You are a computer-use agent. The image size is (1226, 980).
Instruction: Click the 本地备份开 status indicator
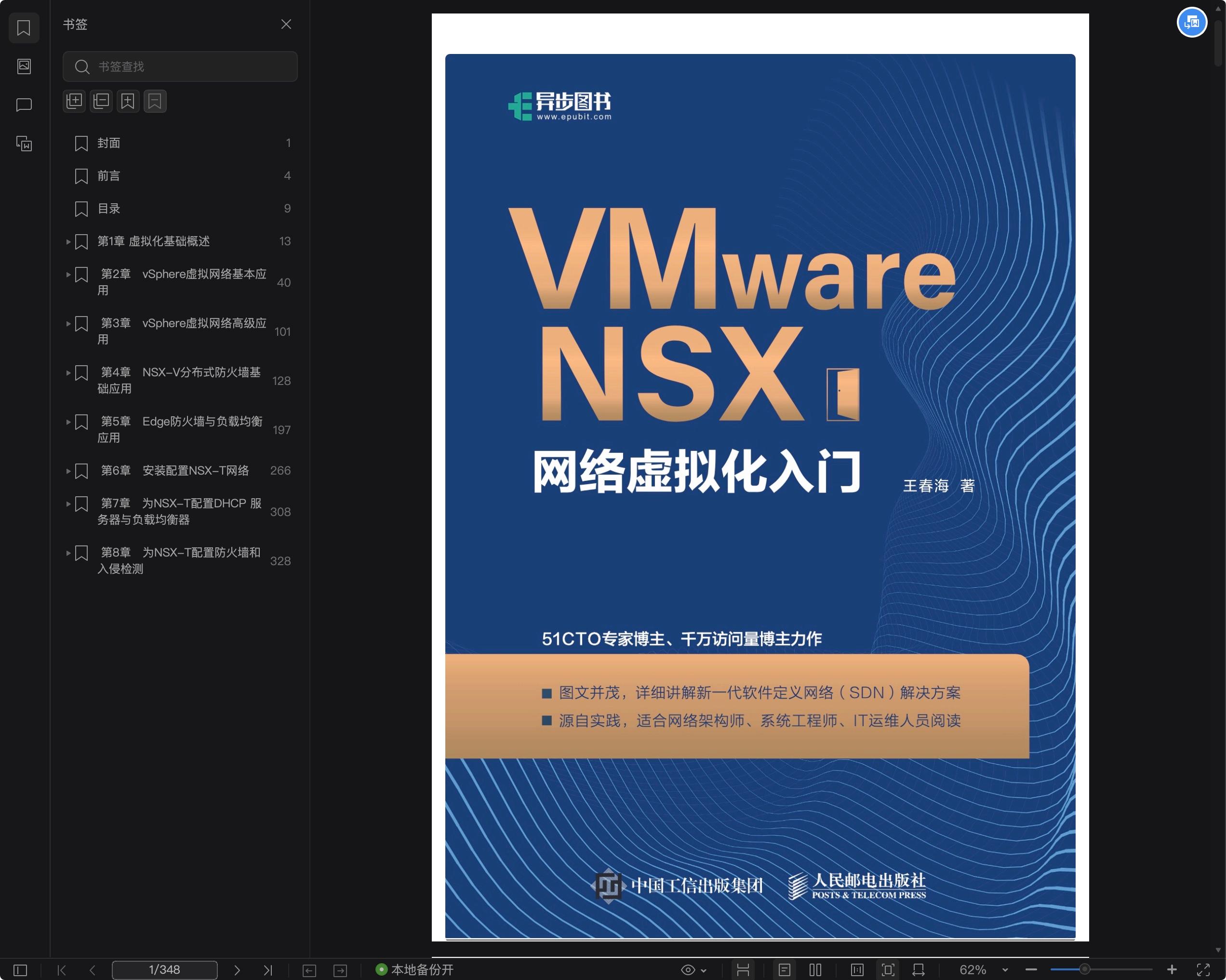tap(414, 969)
